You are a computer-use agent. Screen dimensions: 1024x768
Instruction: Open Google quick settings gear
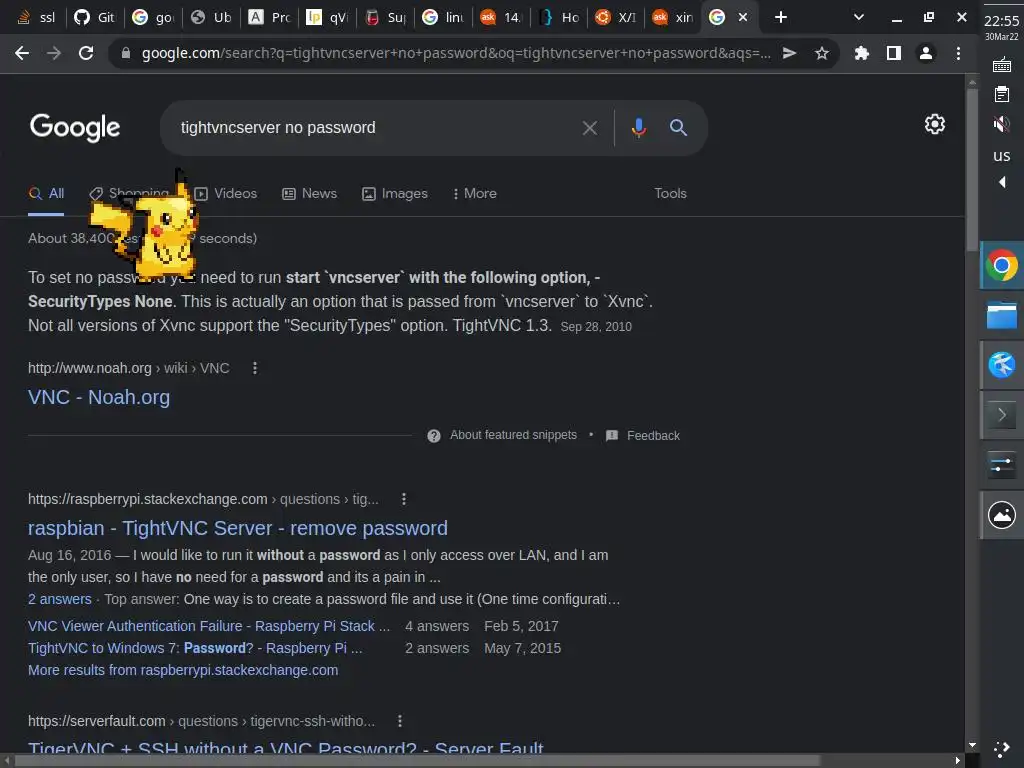coord(935,124)
